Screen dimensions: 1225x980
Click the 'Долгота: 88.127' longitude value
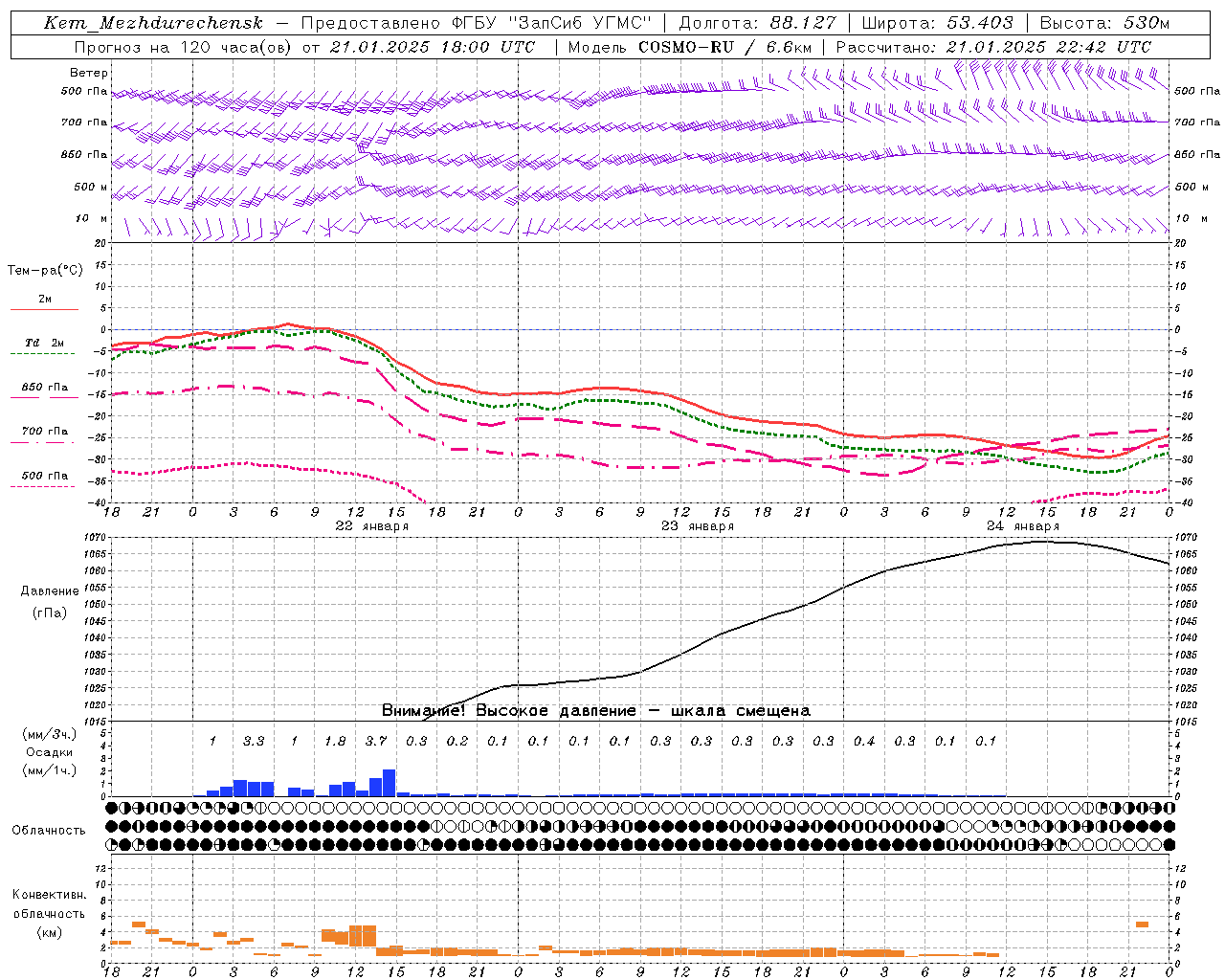(x=757, y=23)
